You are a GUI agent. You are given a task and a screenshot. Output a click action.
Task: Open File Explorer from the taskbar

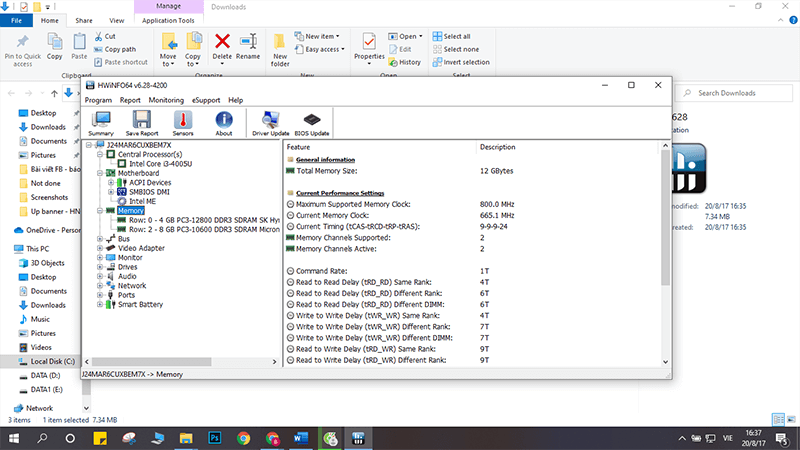coord(186,438)
